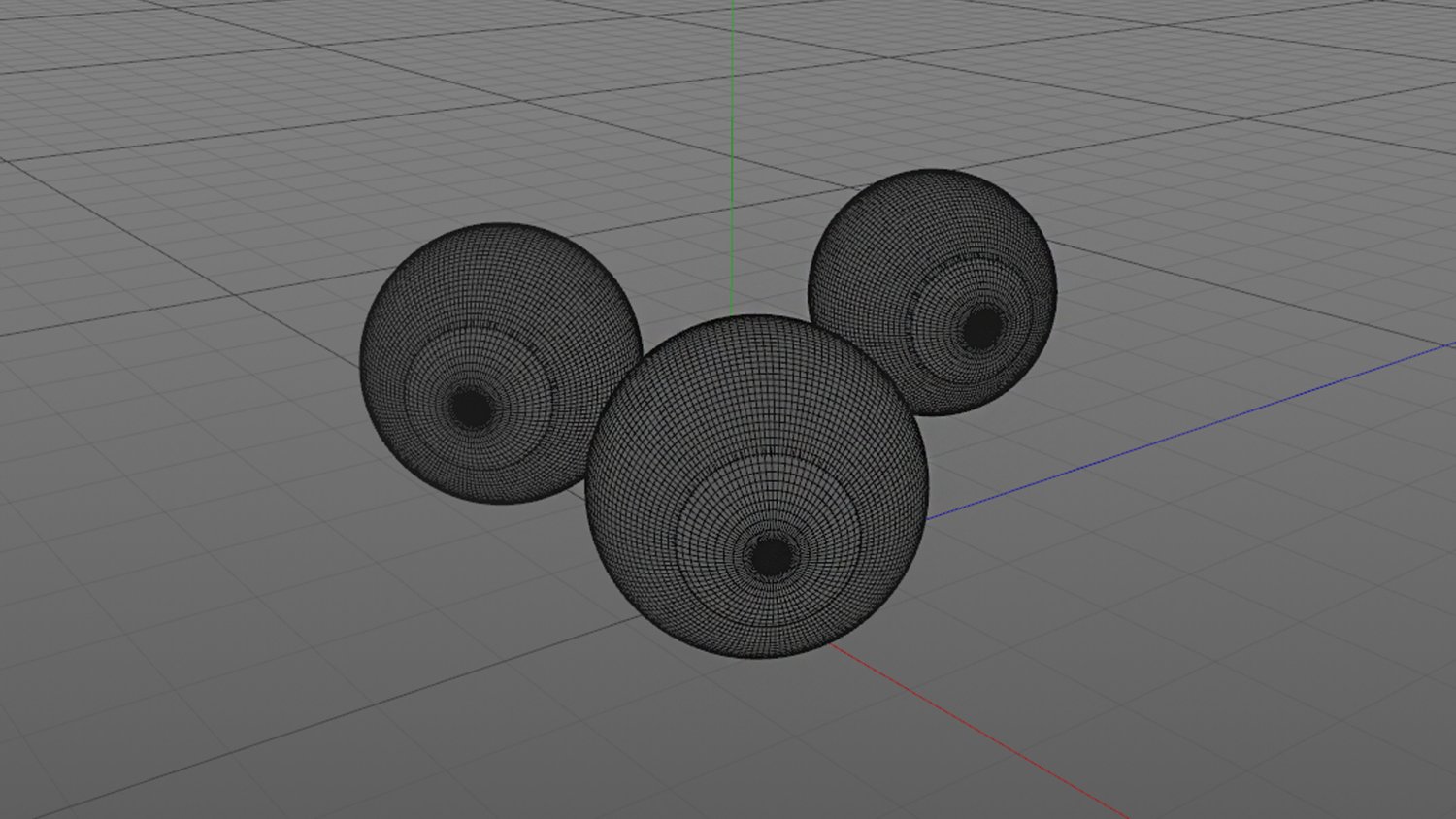Click the green vertical Y axis line
Screen dimensions: 1456x819
(x=732, y=157)
